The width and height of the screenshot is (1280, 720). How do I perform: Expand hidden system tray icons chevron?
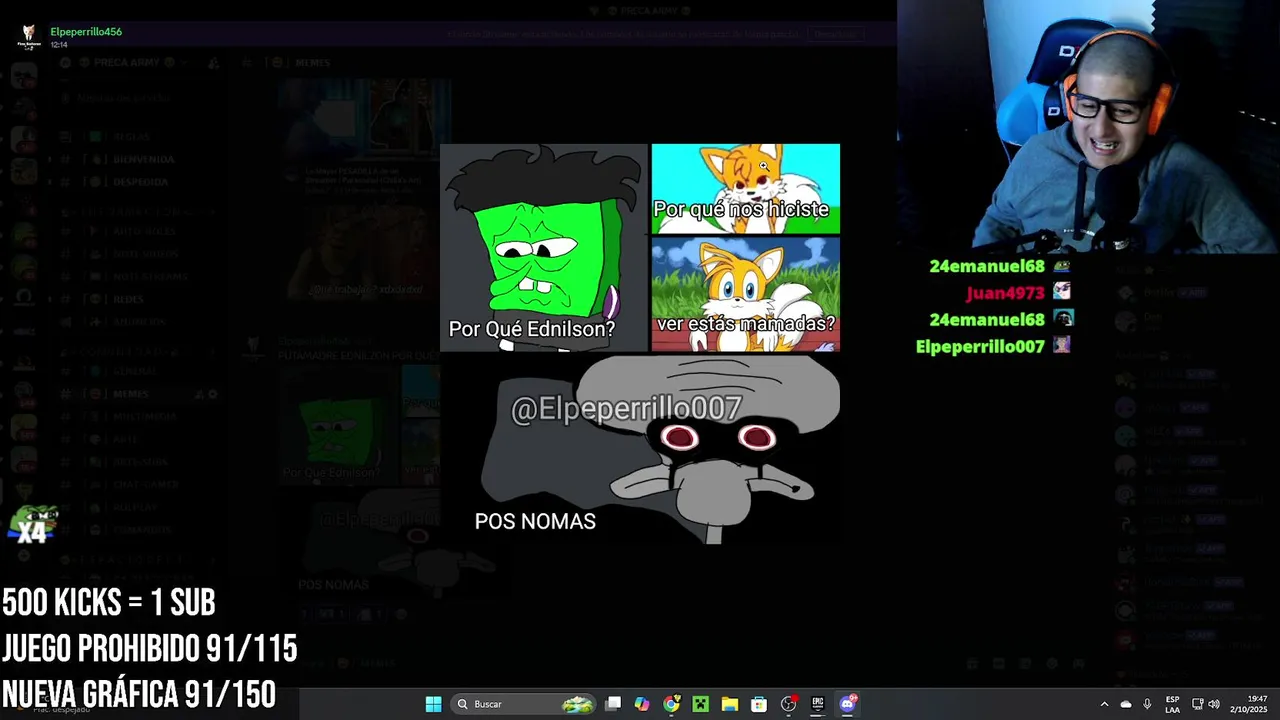(1104, 704)
